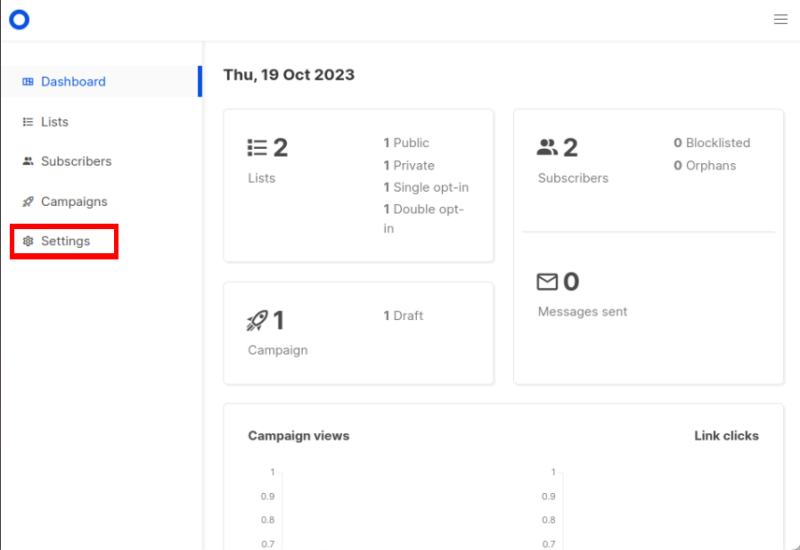Click the Campaigns rocket icon in sidebar
Viewport: 800px width, 550px height.
28,202
